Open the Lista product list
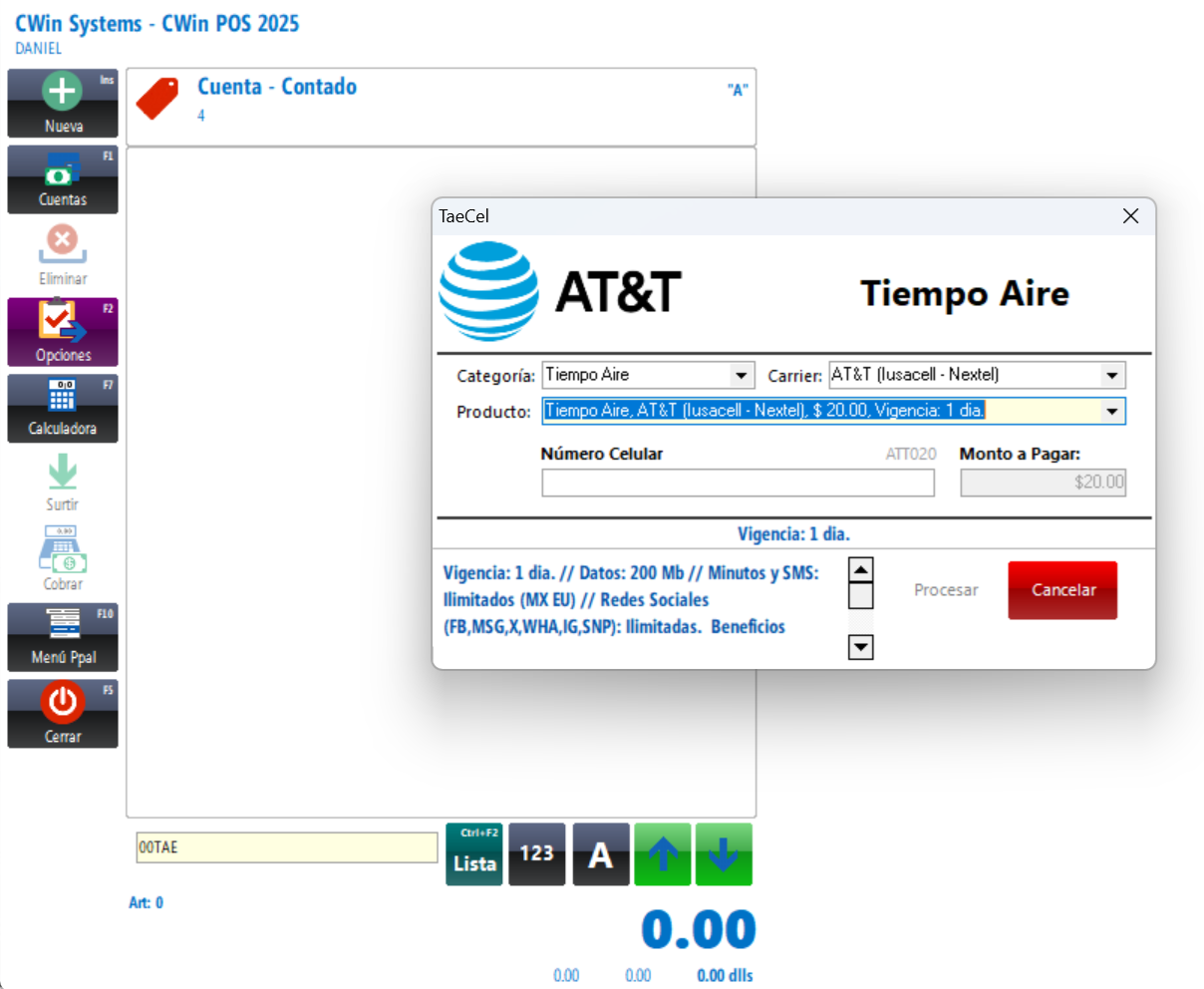1204x989 pixels. [x=474, y=854]
